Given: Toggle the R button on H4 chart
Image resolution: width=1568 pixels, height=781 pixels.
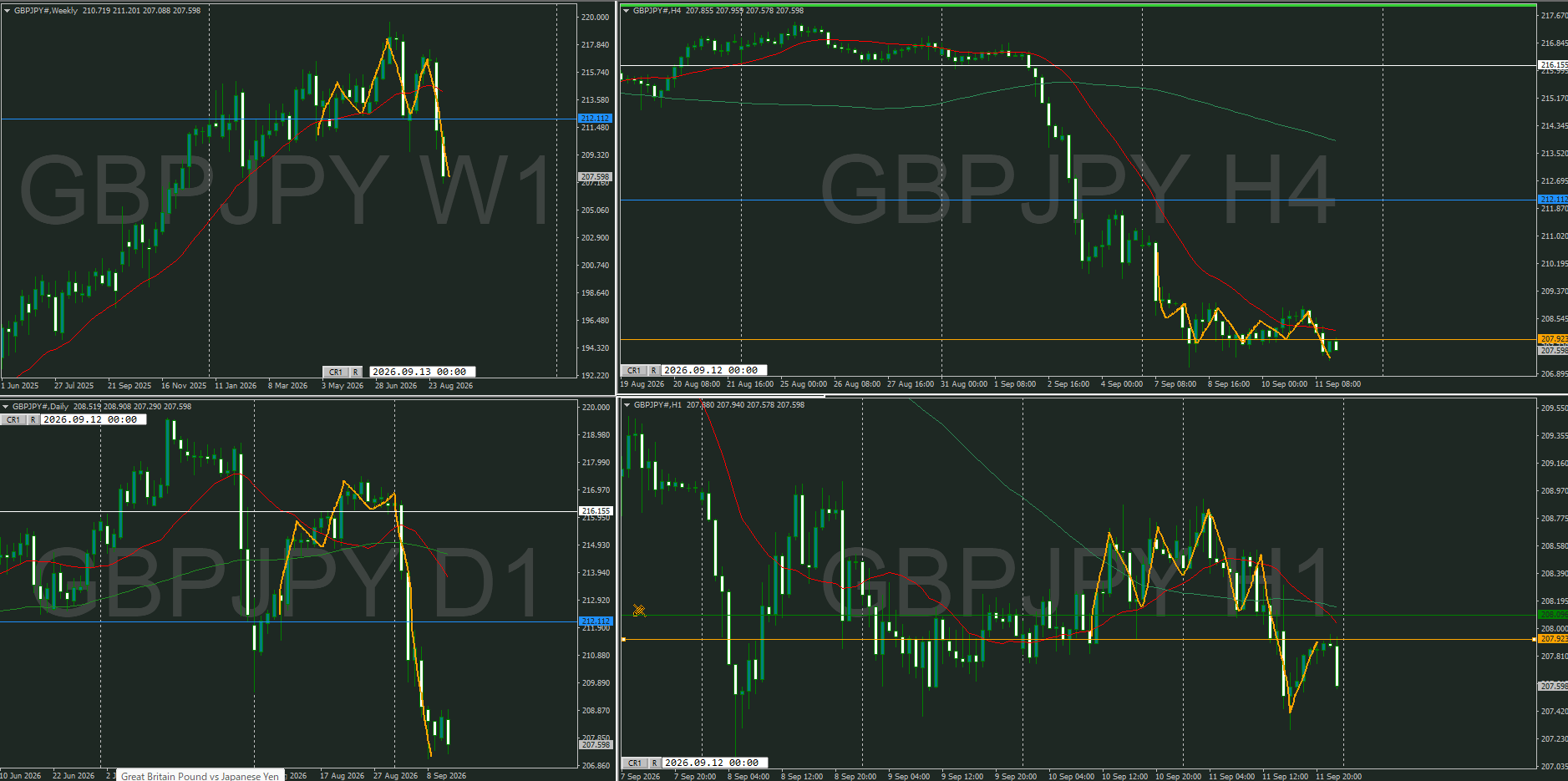Looking at the screenshot, I should (x=654, y=370).
